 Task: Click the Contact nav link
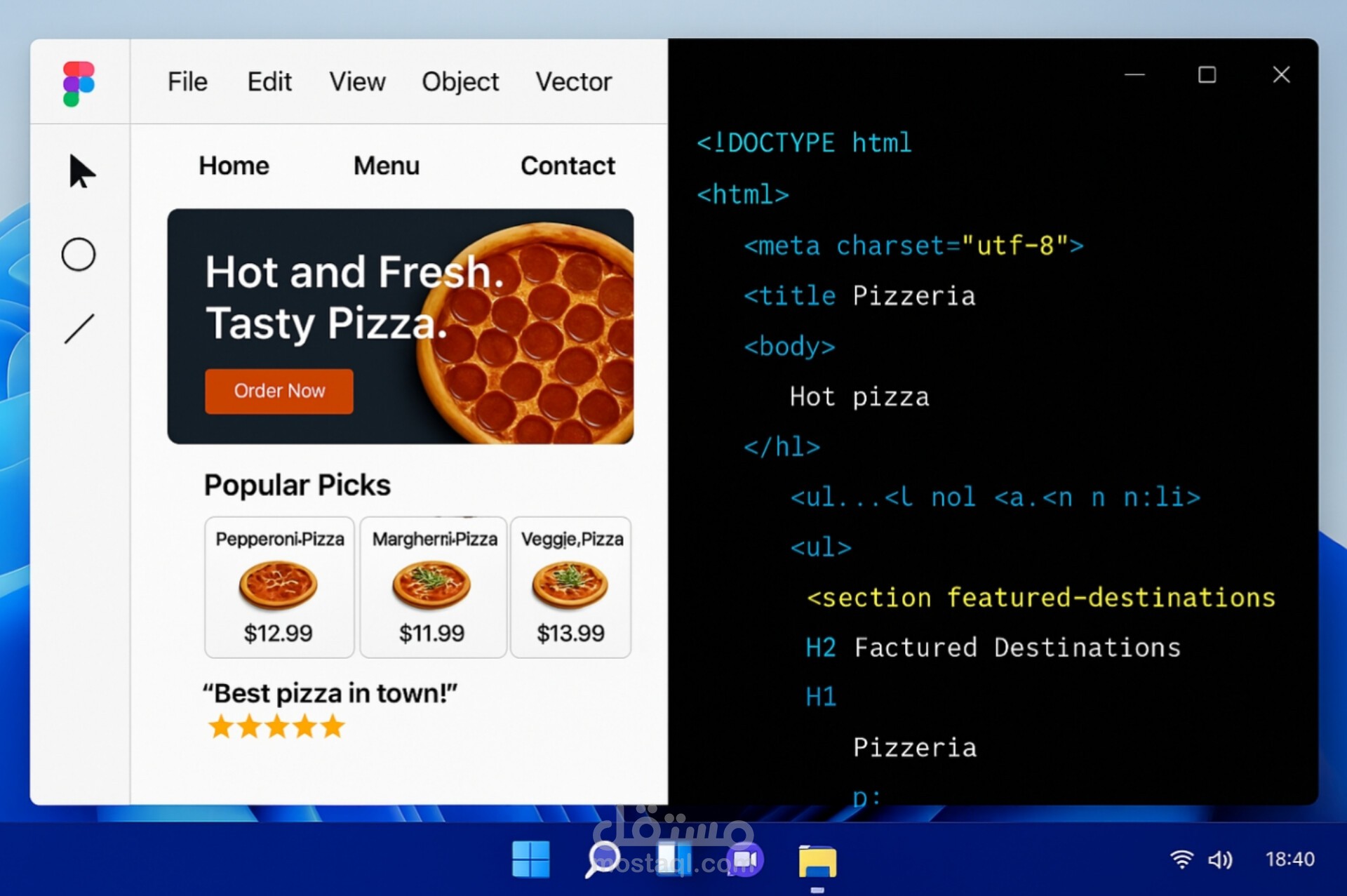[x=568, y=166]
